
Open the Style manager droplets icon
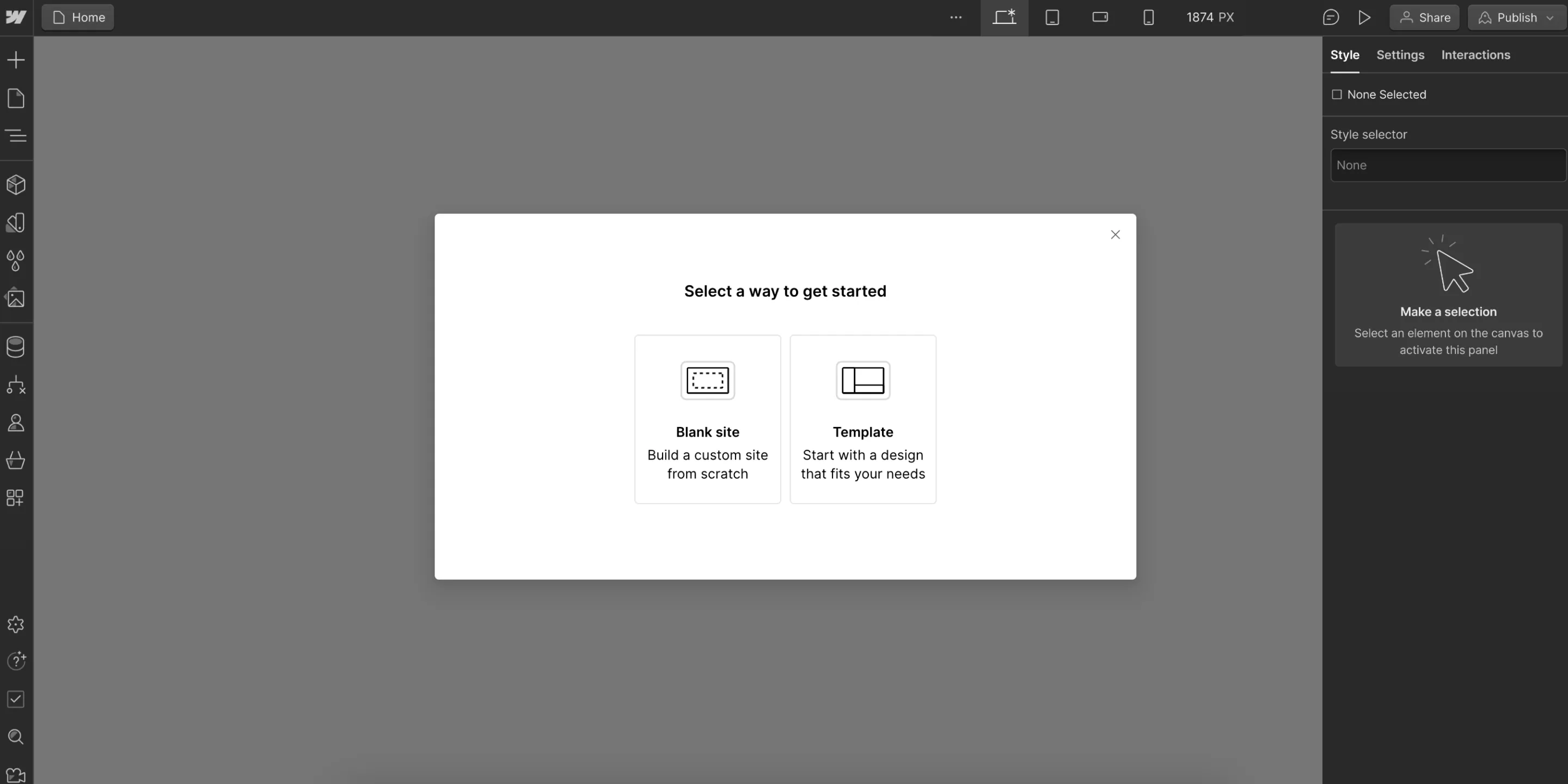16,261
